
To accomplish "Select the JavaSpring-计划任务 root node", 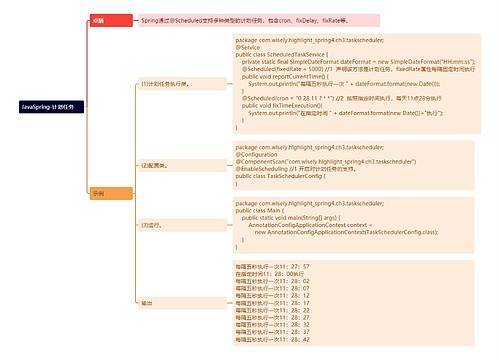I will click(51, 107).
